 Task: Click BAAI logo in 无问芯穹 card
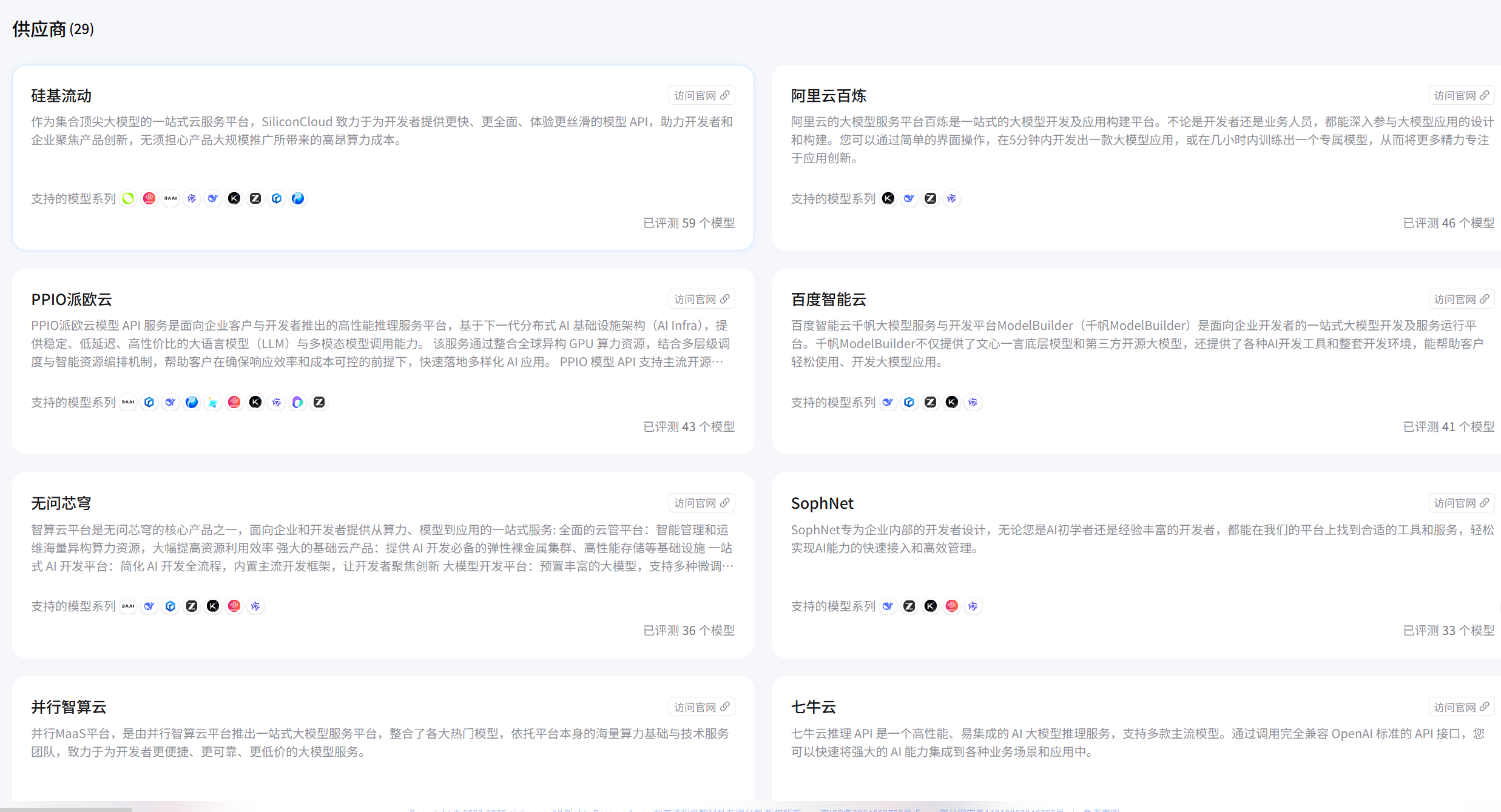[128, 606]
